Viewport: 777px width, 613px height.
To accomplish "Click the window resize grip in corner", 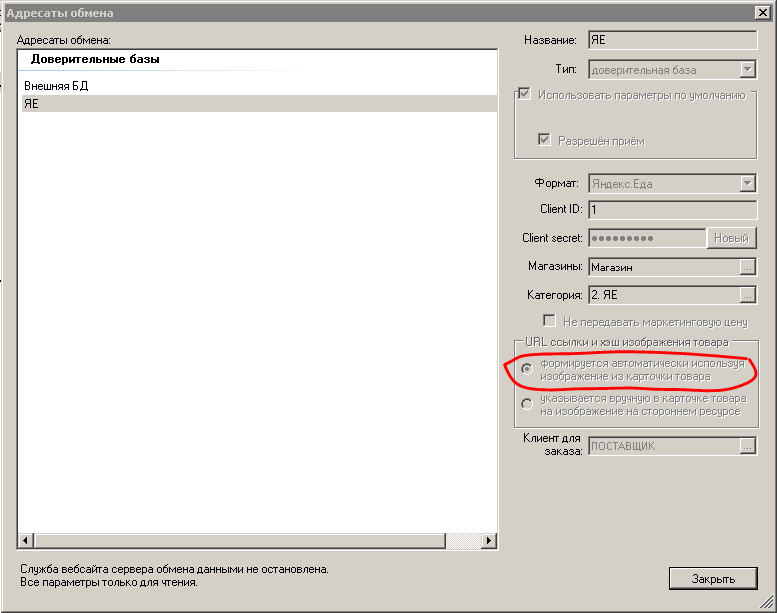I will click(x=767, y=602).
